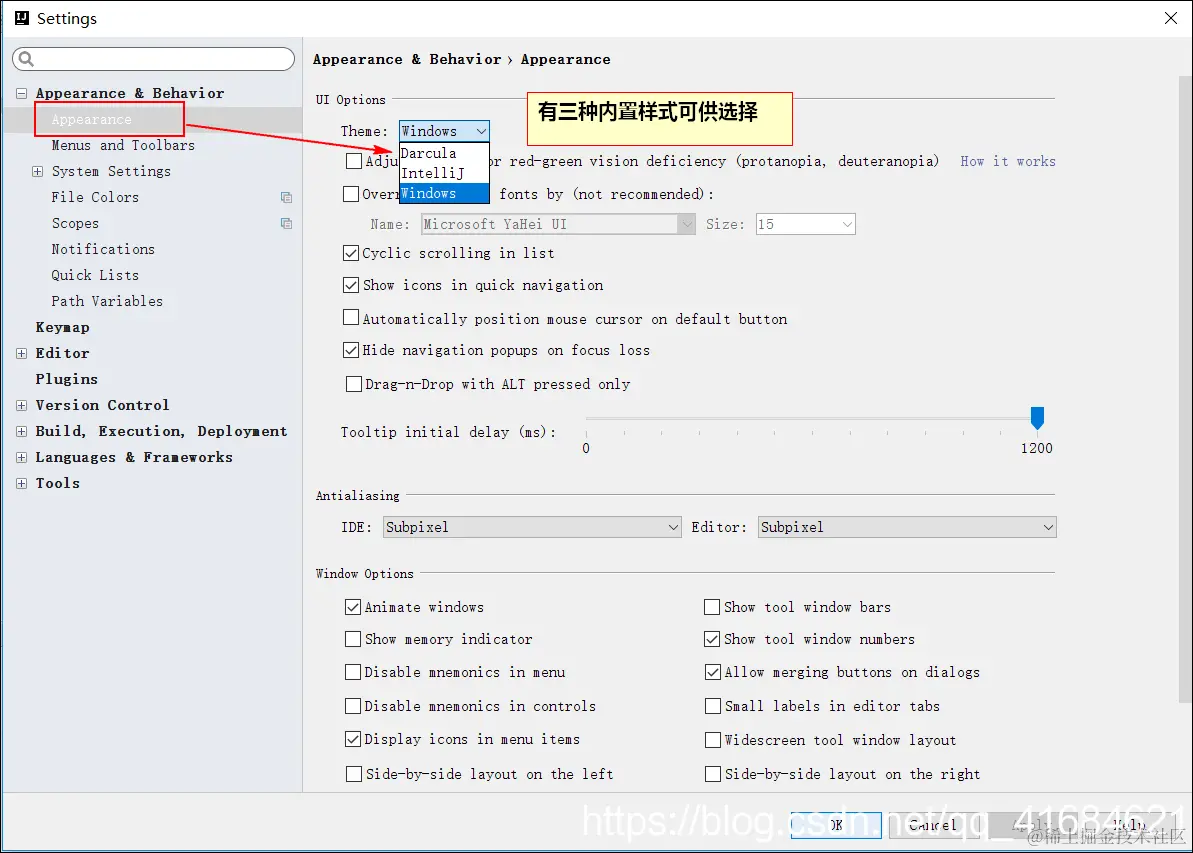Open Quick Lists settings page

coord(95,275)
